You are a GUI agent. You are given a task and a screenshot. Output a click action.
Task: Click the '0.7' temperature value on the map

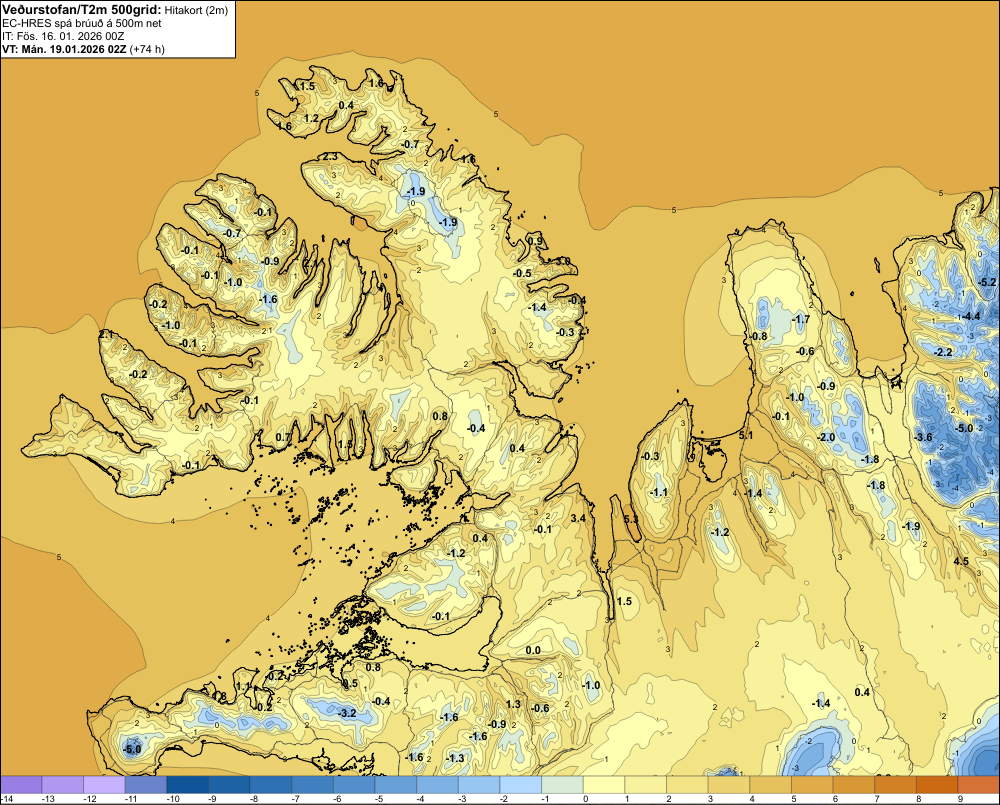tap(283, 437)
